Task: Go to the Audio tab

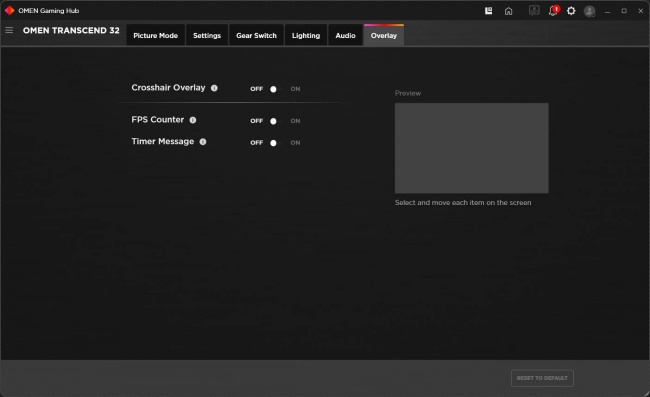Action: click(345, 35)
